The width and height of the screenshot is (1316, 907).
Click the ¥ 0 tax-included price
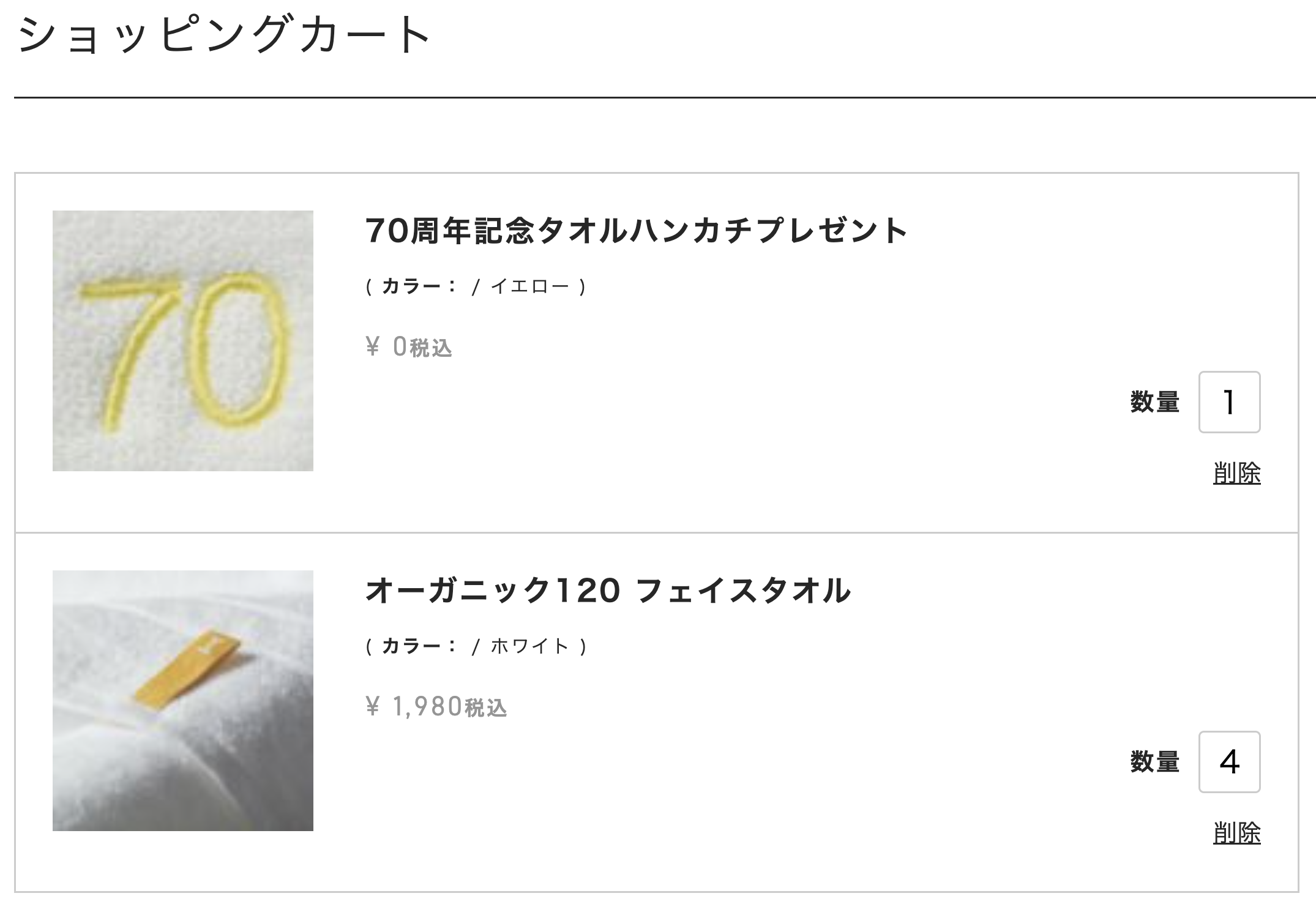click(x=409, y=347)
